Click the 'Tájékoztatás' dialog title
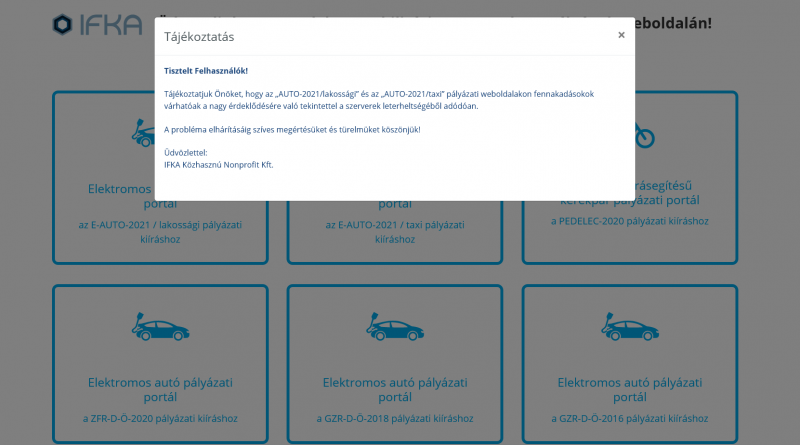The height and width of the screenshot is (445, 800). 199,37
